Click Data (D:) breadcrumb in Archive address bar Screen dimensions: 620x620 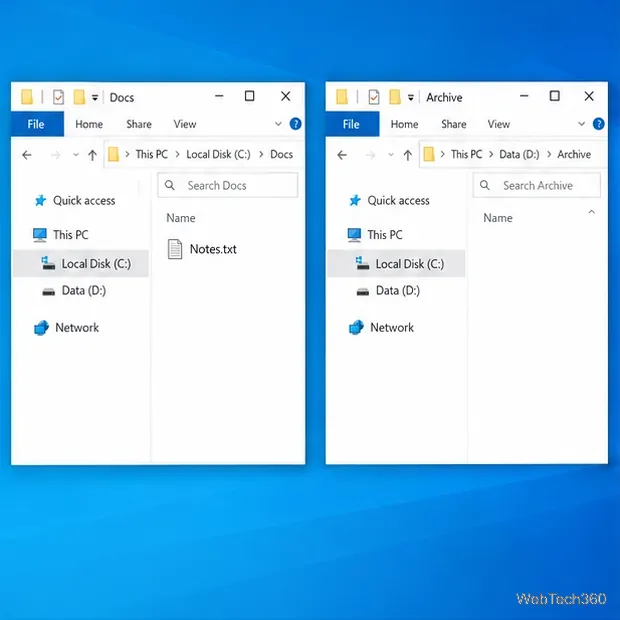(x=519, y=154)
